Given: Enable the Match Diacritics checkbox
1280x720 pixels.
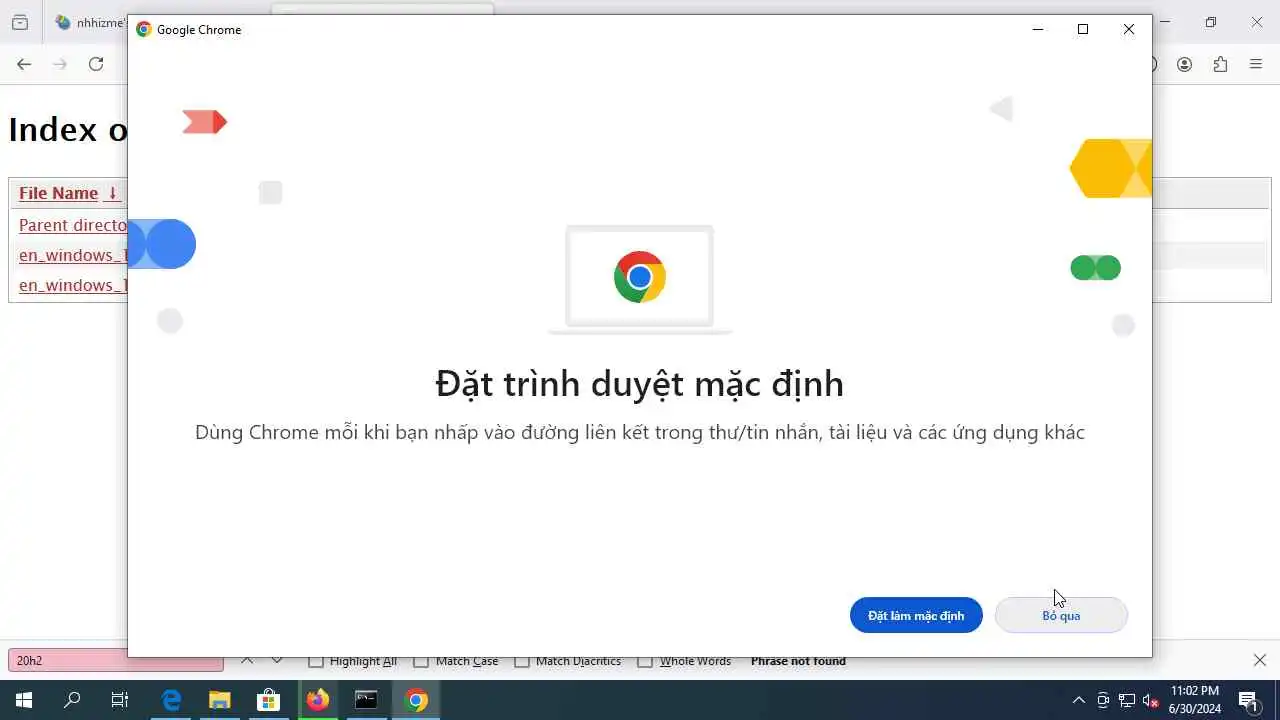Looking at the screenshot, I should 521,661.
